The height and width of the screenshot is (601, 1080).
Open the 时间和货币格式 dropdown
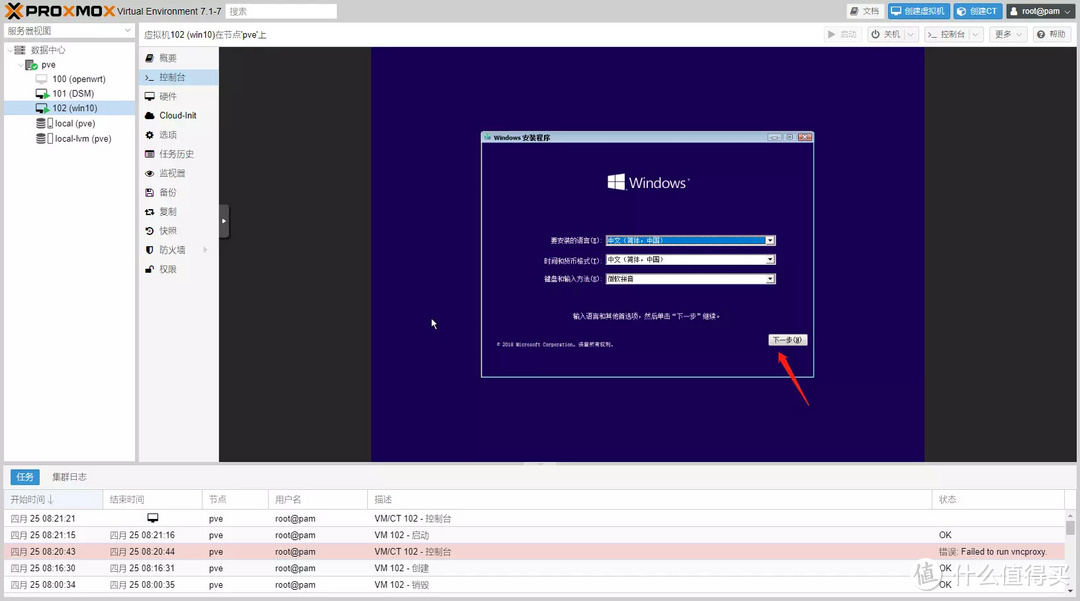click(x=690, y=260)
